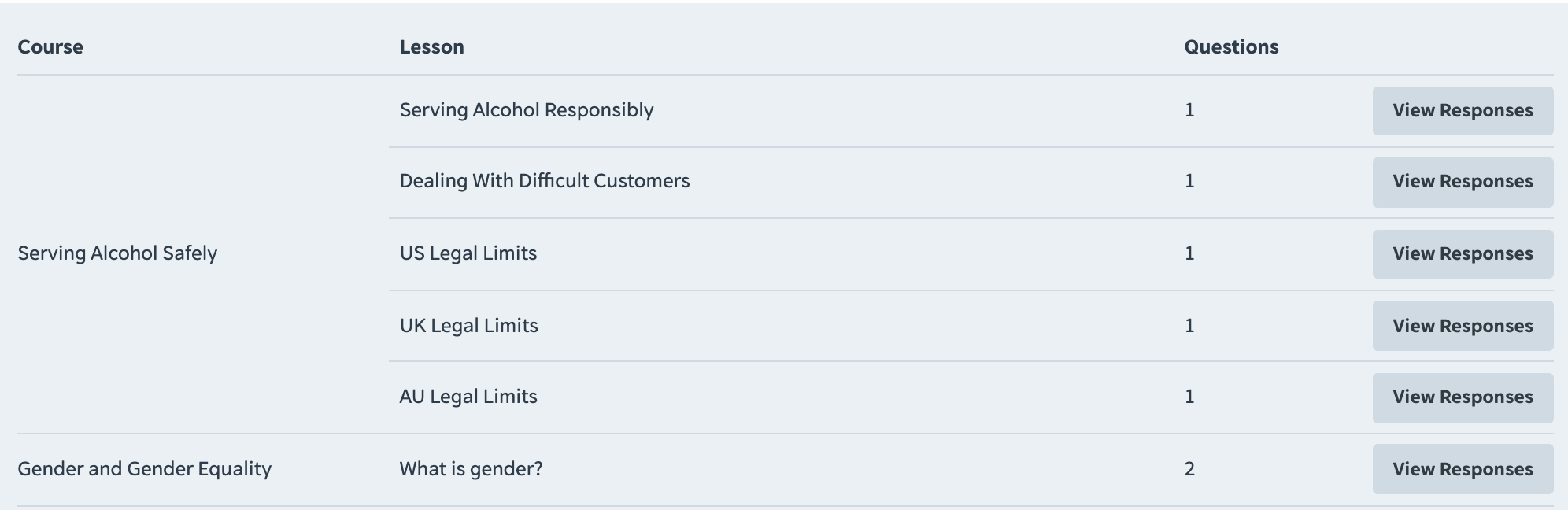The image size is (1568, 510).
Task: Click View Responses for Serving Alcohol Responsibly
Action: [x=1462, y=110]
